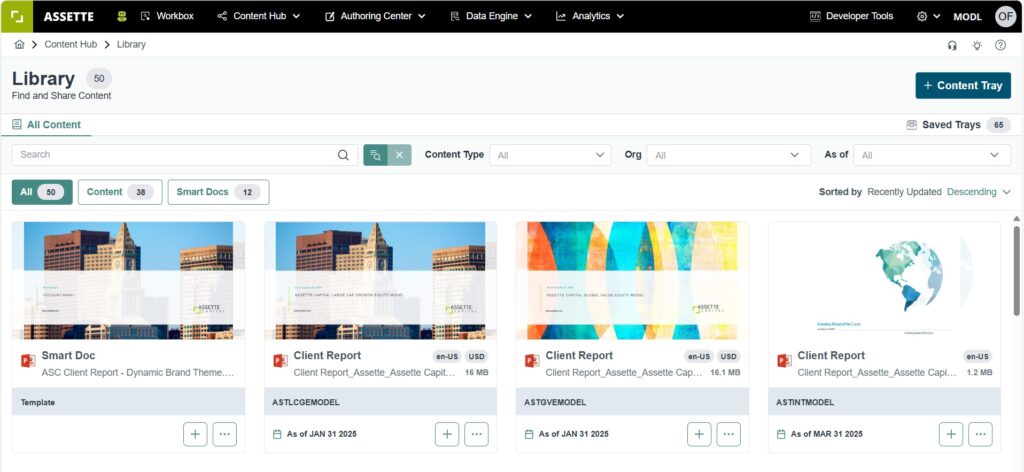Click Descending sort order
The width and height of the screenshot is (1024, 472).
click(x=972, y=192)
